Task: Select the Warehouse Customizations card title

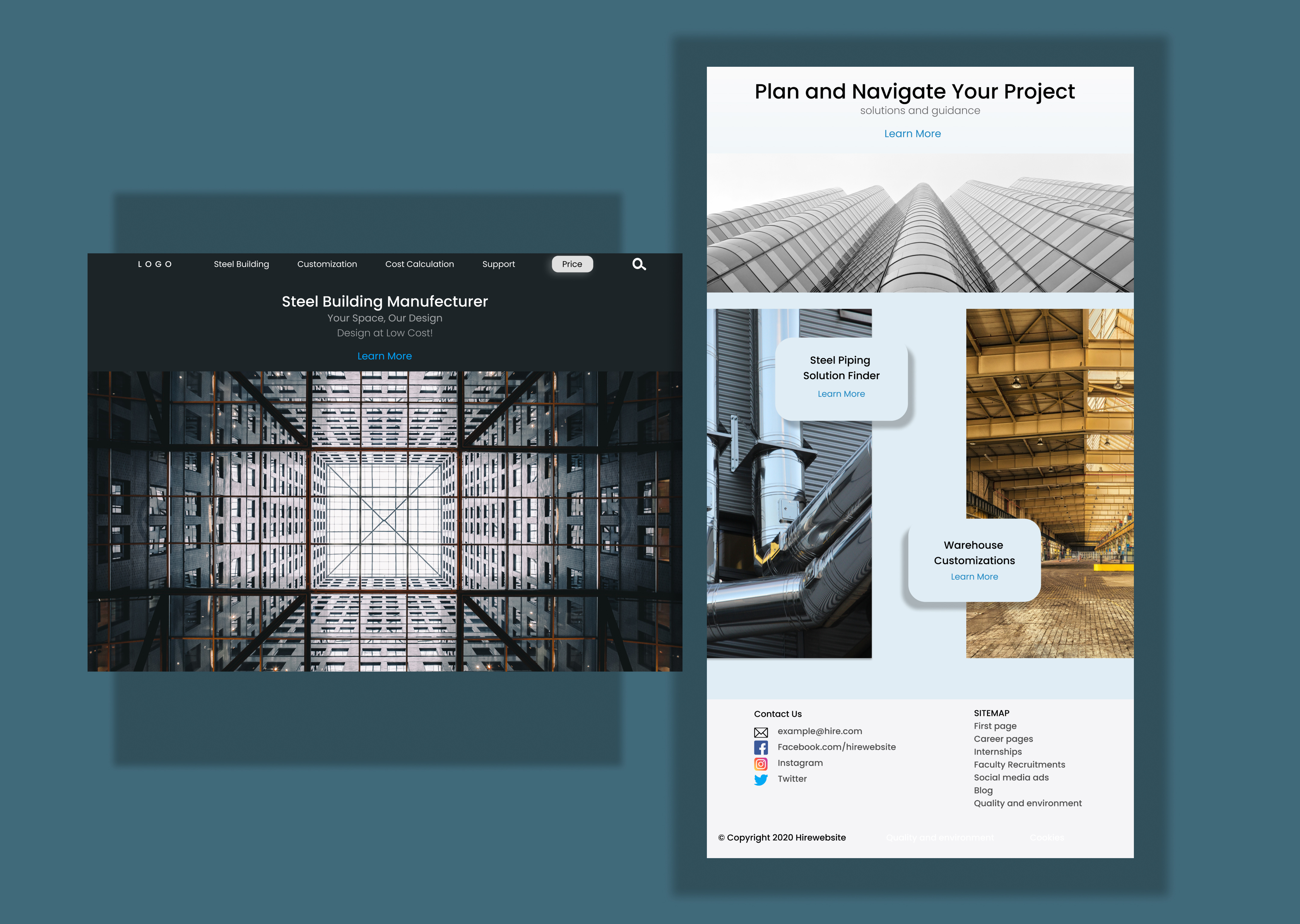Action: (974, 553)
